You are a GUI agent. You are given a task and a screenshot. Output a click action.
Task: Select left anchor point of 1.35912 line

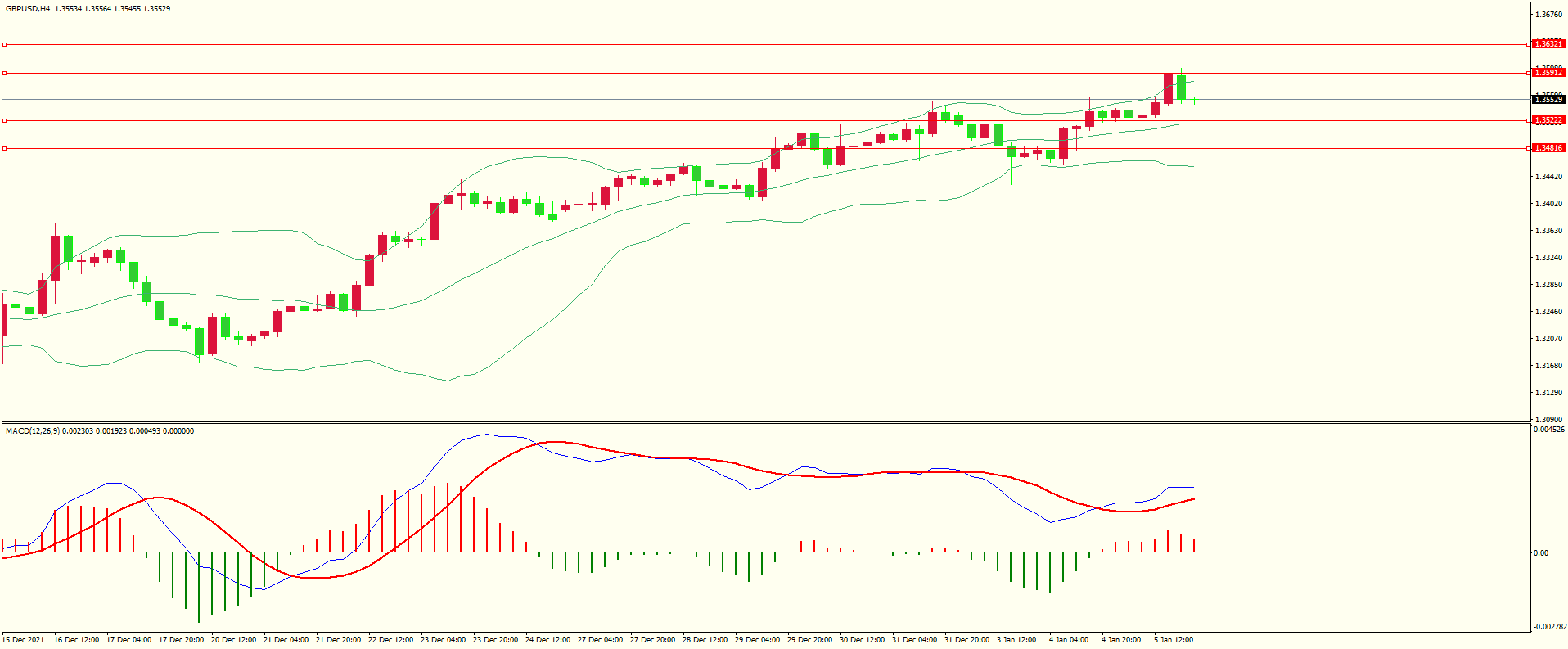4,73
